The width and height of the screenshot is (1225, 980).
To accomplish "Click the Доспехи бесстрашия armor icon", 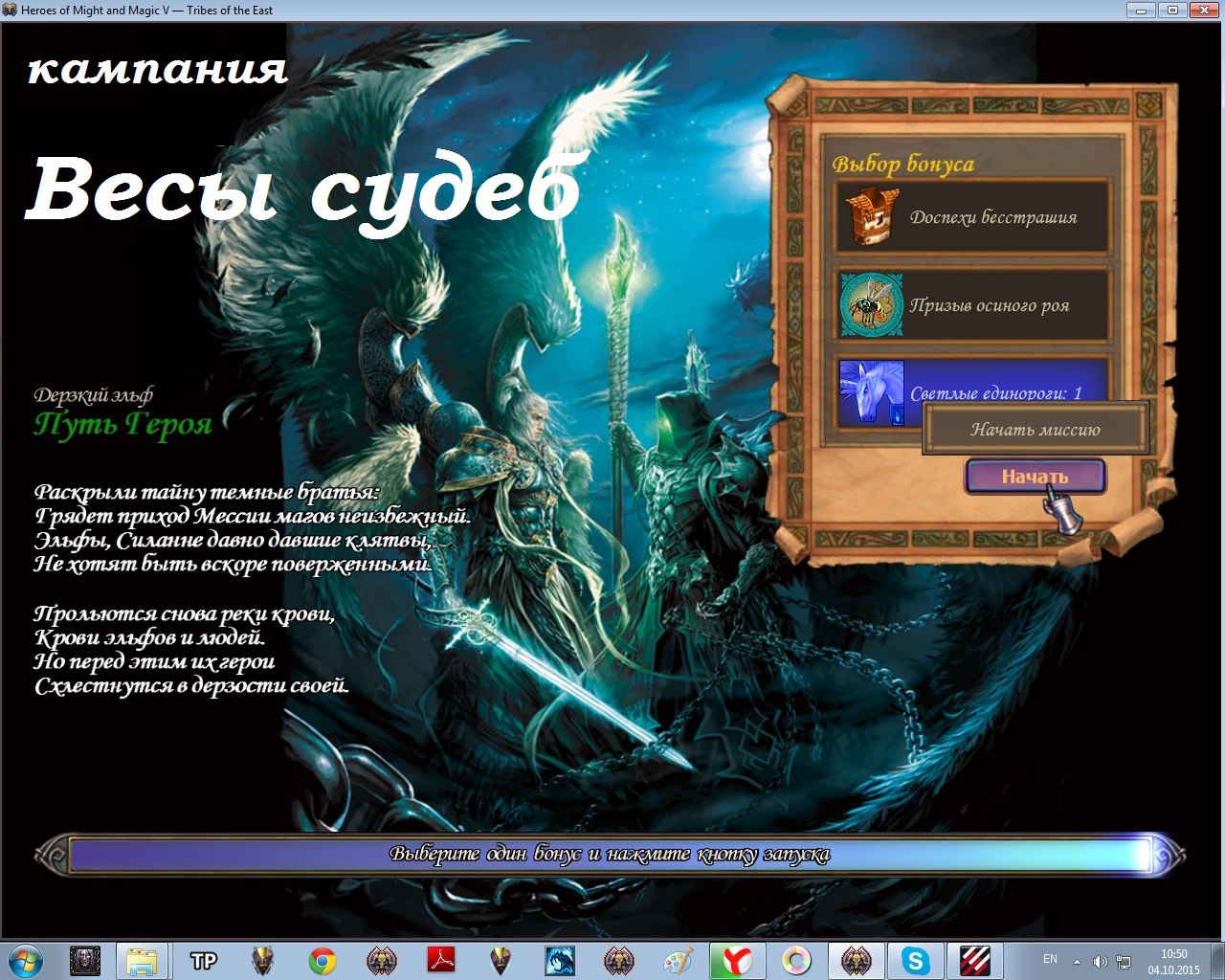I will click(x=872, y=217).
